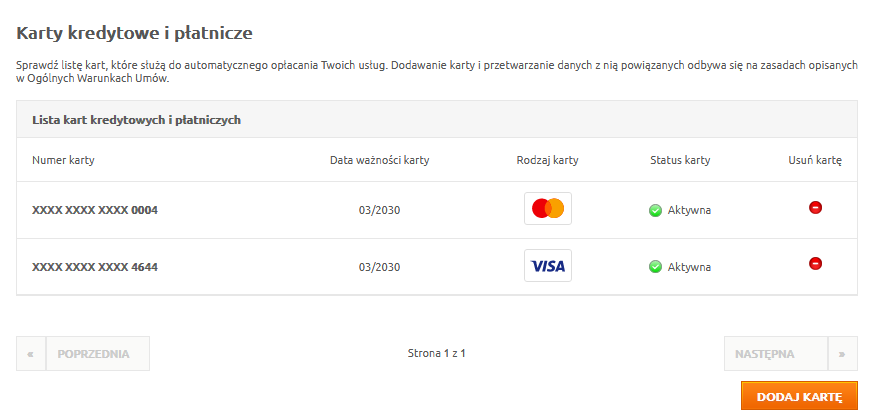Select card number XXXX XXXX XXXX 0004
Screen dimensions: 874x420
pos(95,211)
